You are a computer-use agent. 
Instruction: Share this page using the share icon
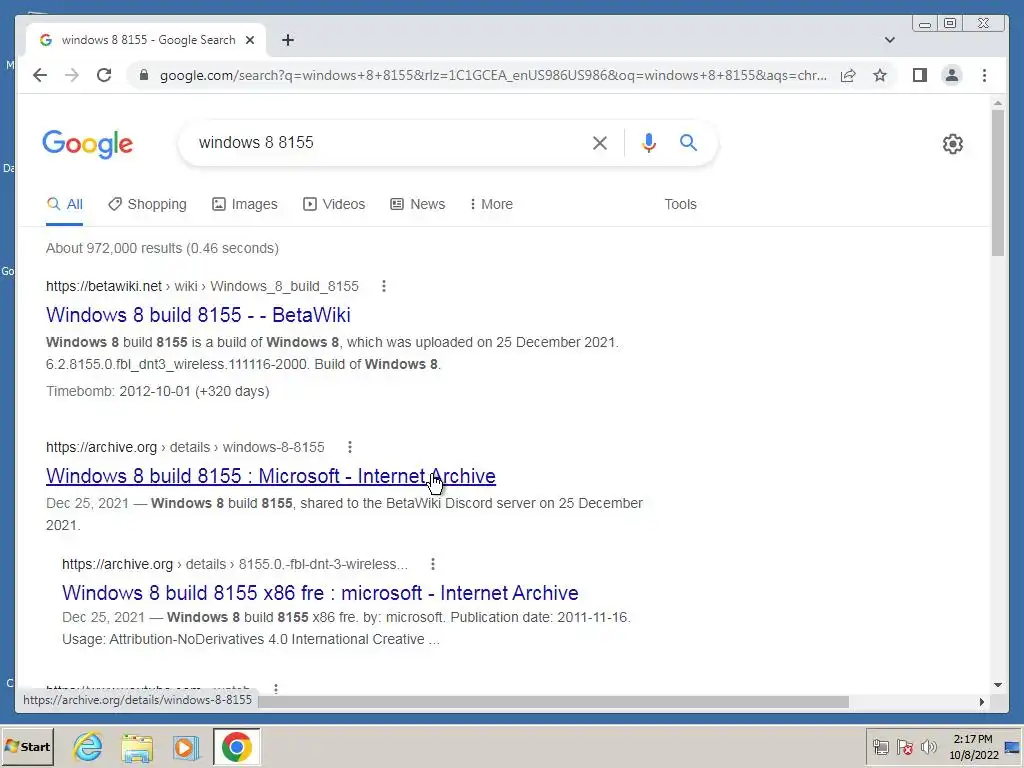pyautogui.click(x=848, y=75)
